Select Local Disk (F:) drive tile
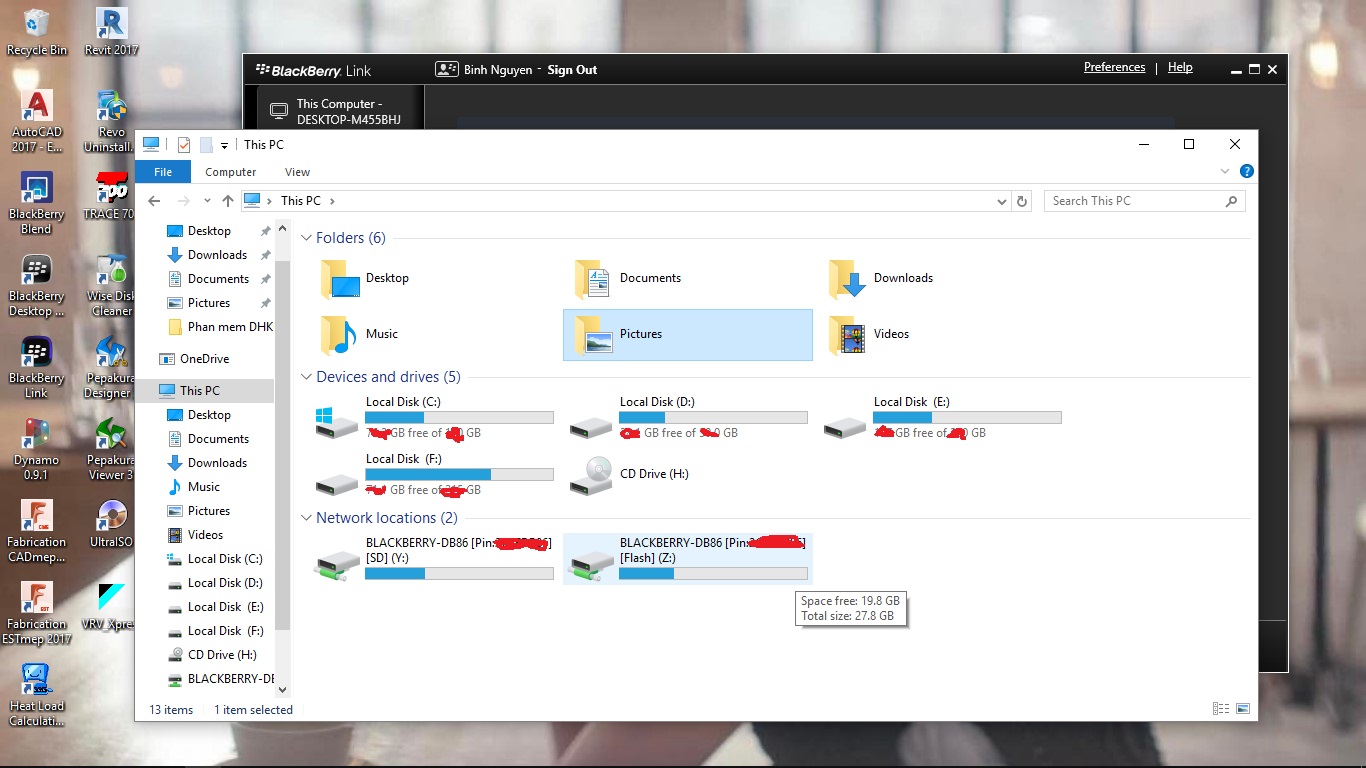Screen dimensions: 1366x768 pos(435,474)
